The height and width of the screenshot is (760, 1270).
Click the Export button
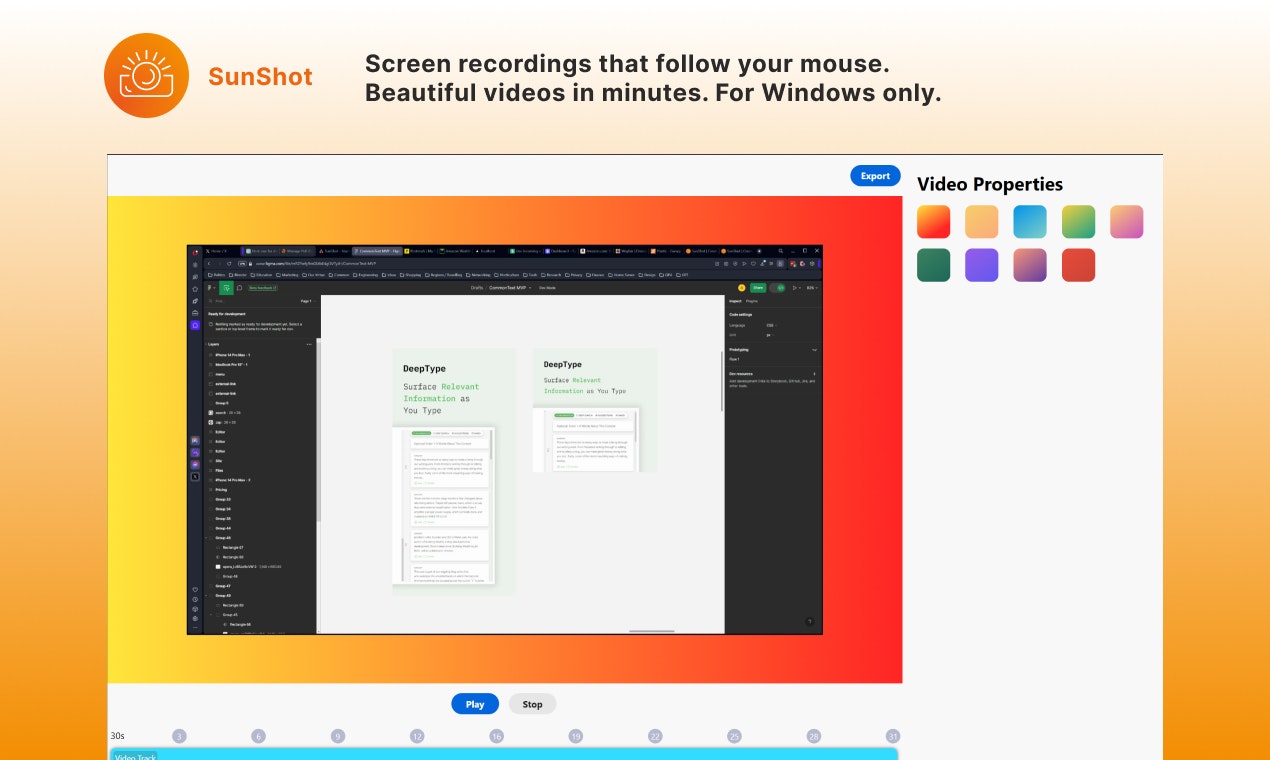(x=875, y=176)
